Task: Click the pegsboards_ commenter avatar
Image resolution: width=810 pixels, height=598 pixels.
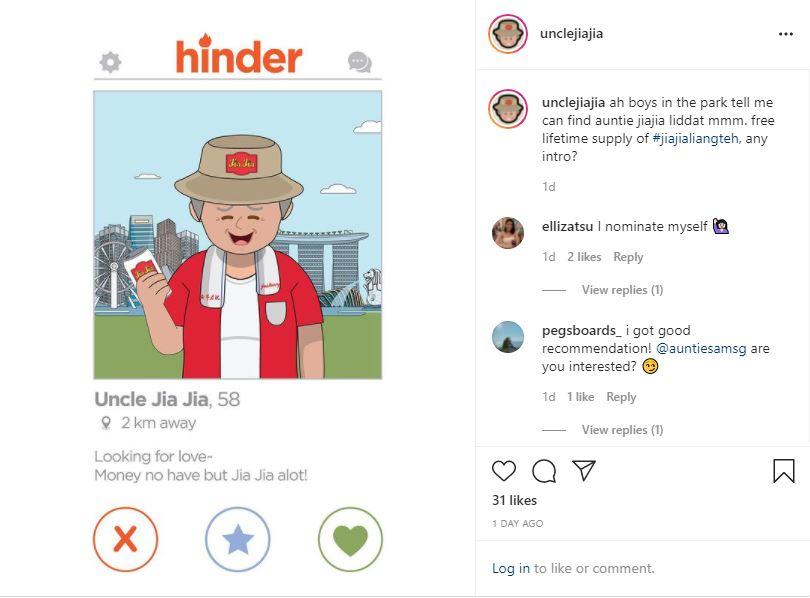Action: click(508, 337)
